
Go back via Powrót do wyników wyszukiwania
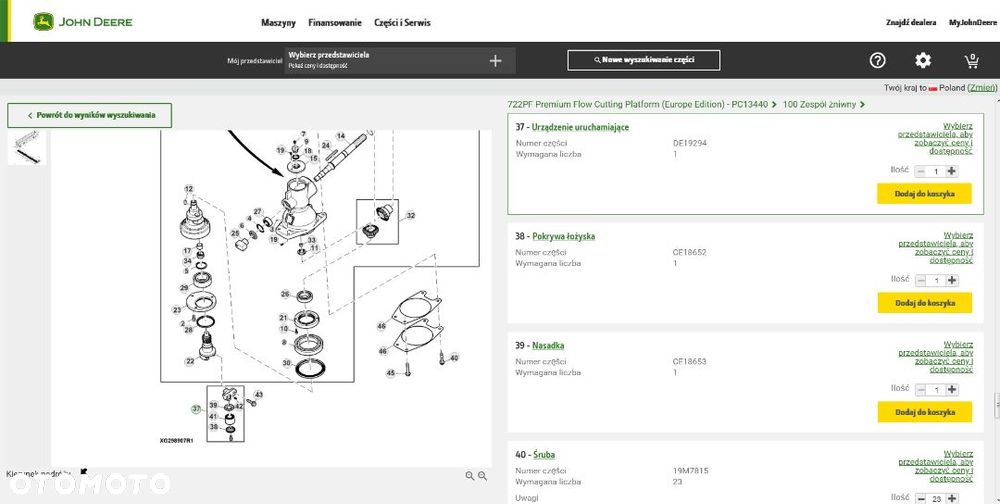point(90,115)
